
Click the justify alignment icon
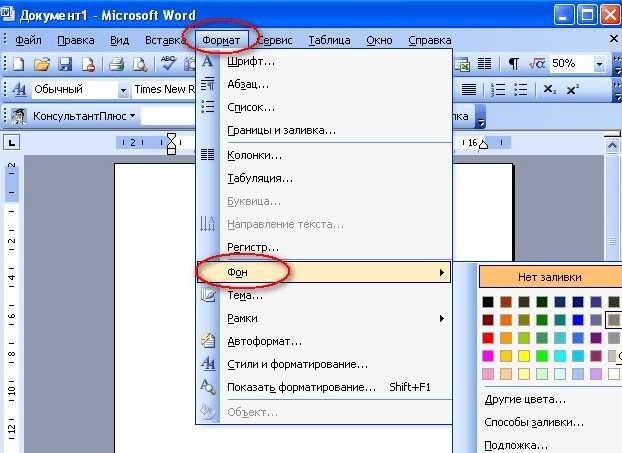469,89
